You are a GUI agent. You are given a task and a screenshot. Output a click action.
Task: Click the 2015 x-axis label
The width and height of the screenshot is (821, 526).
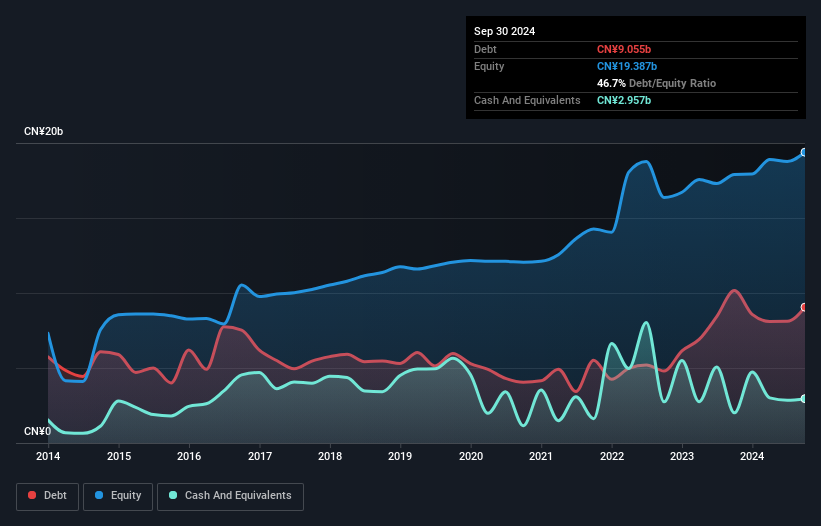119,456
